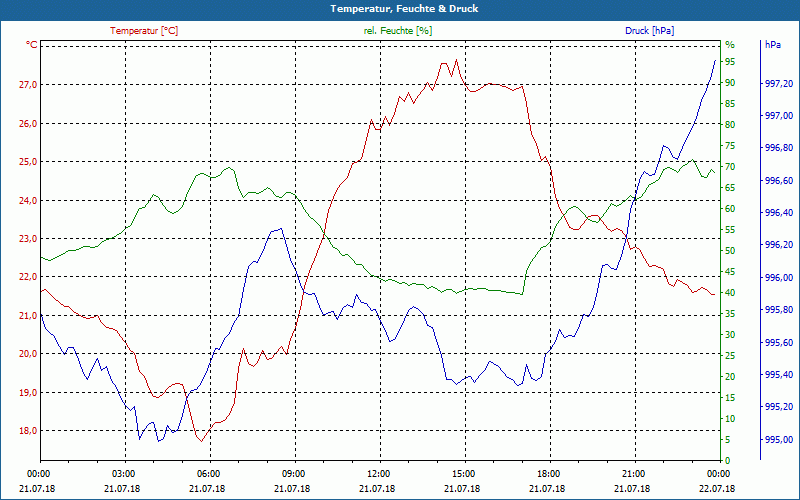
Task: Click temperature axis value 25,0
Action: point(28,162)
